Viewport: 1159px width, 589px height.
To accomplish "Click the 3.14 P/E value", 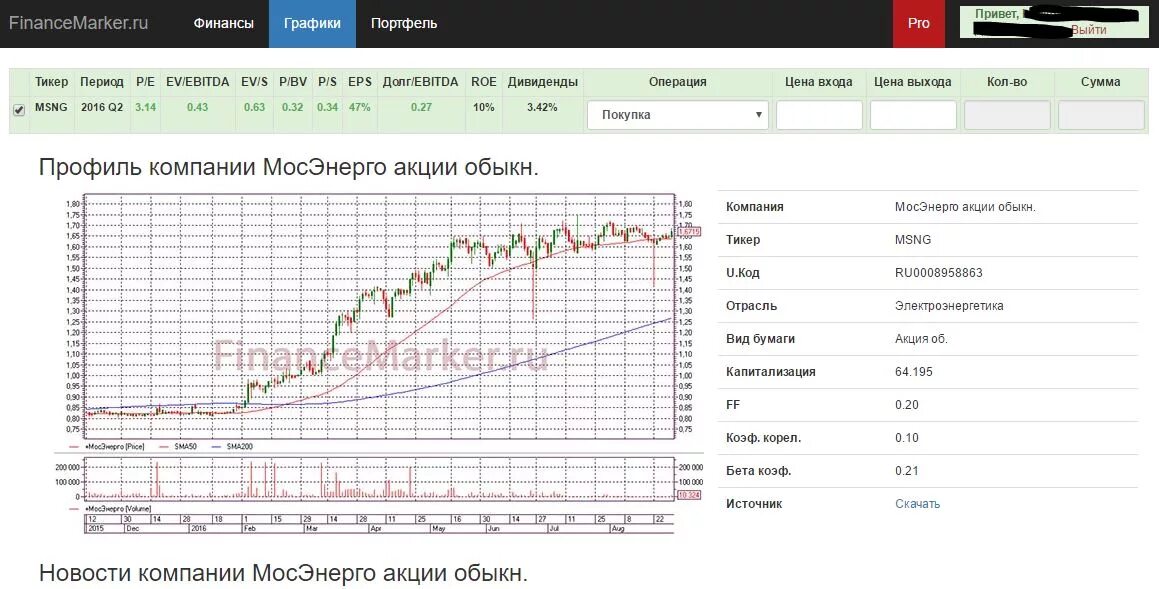I will pyautogui.click(x=146, y=107).
